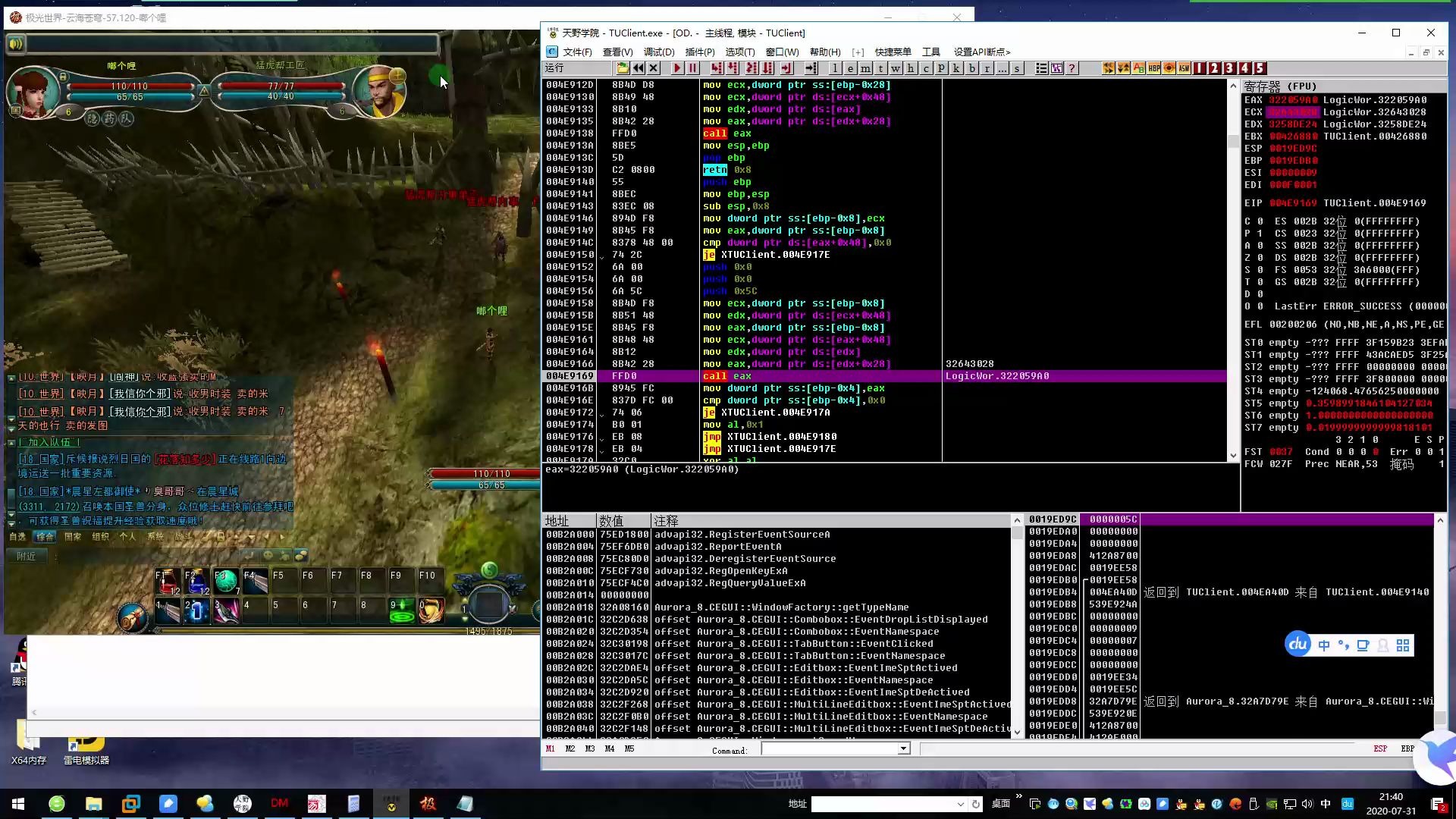Click the ASM toolbar icon
Viewport: 1456px width, 819px height.
coord(1184,68)
